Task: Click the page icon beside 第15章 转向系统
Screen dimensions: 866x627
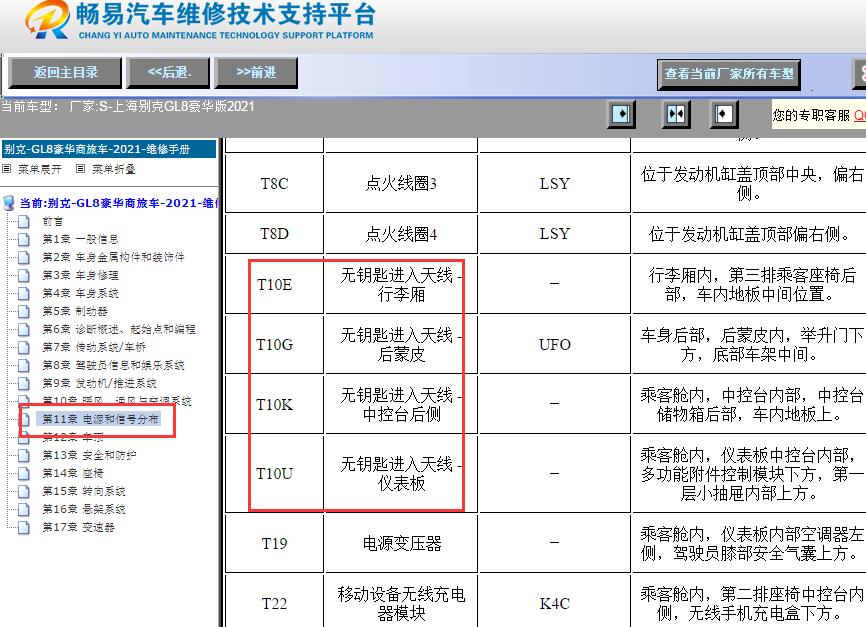Action: tap(24, 491)
